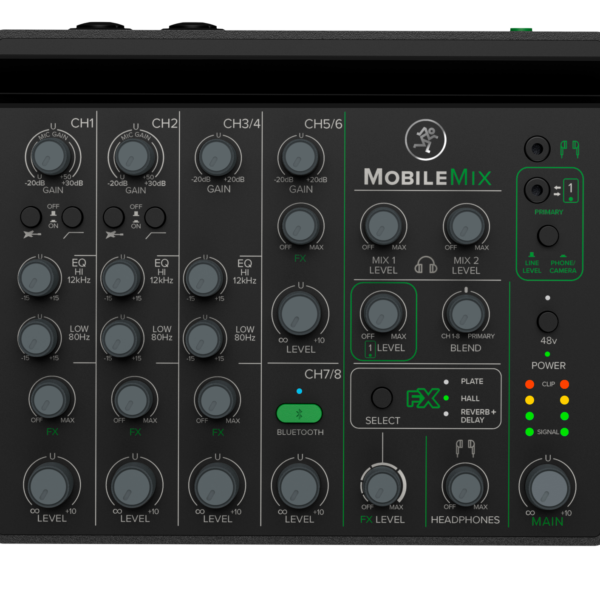
Task: Click the MIX 1 LEVEL knob
Action: pos(383,226)
